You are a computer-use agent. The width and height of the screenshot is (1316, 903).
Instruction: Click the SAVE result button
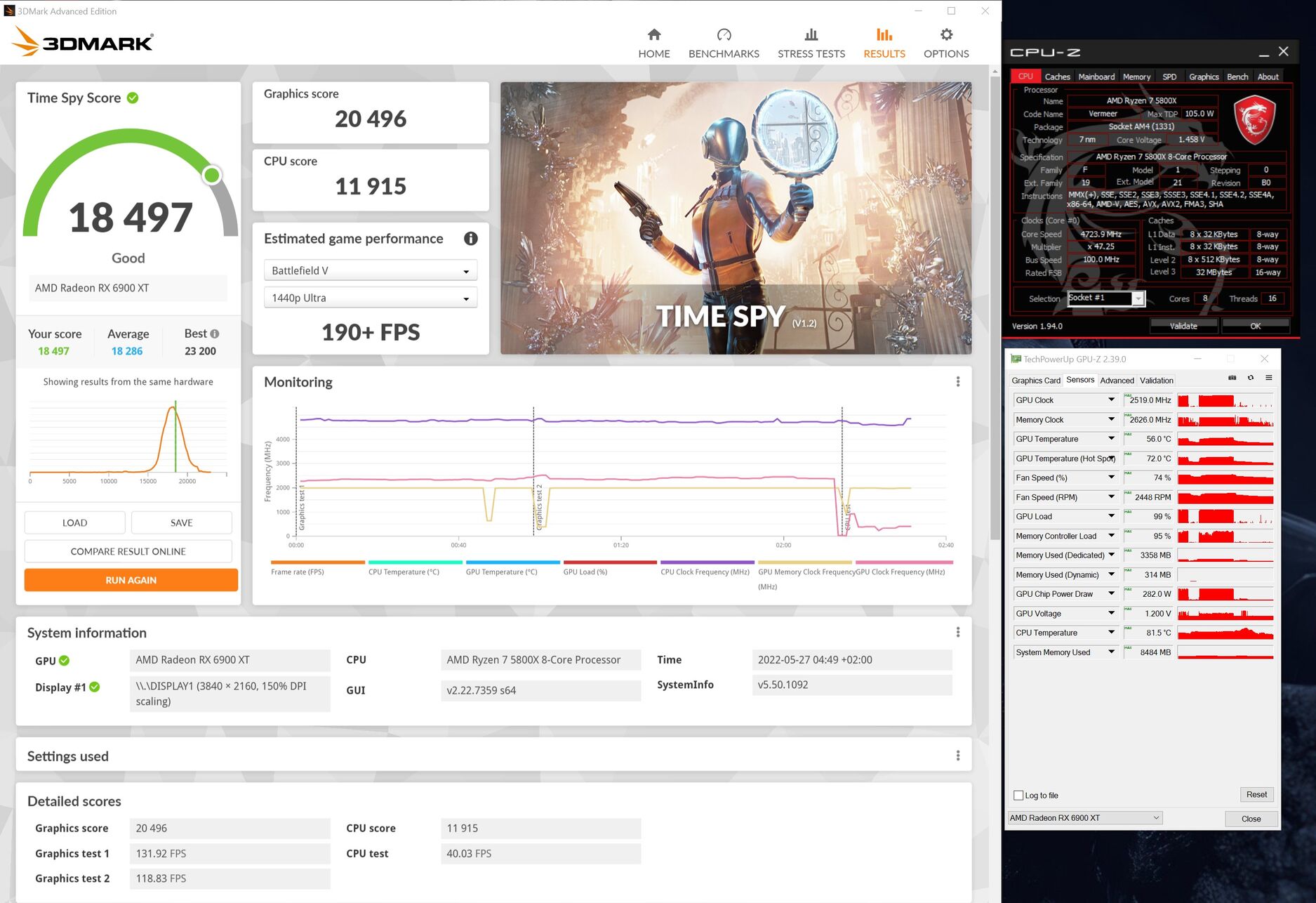pos(181,523)
